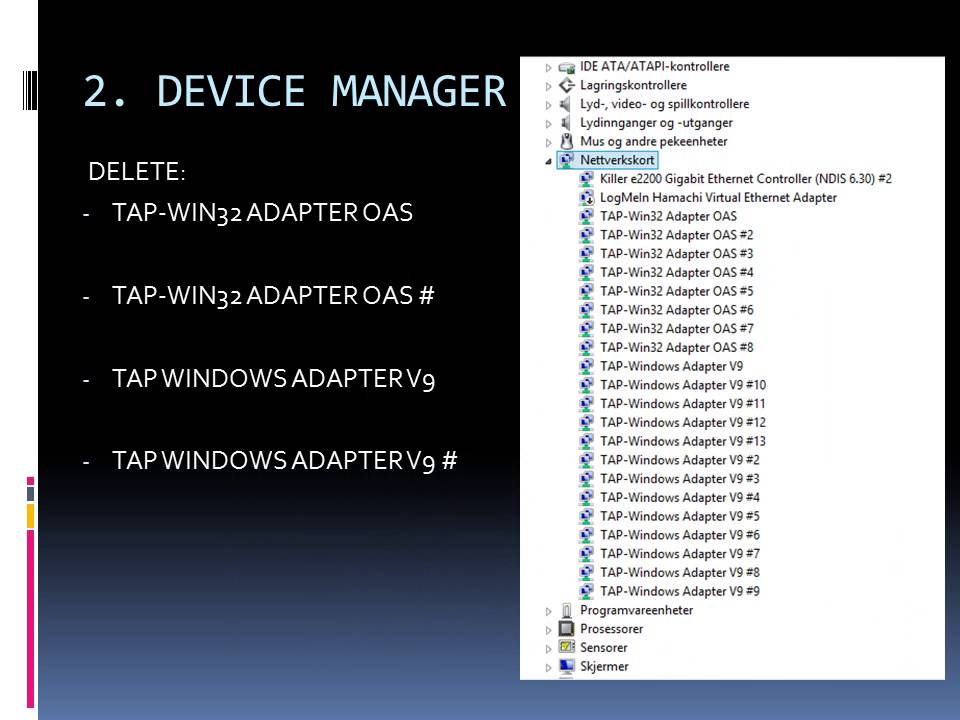
Task: Click bullet text 'TAP WINDOWS ADAPTER V9 #'
Action: coord(285,461)
